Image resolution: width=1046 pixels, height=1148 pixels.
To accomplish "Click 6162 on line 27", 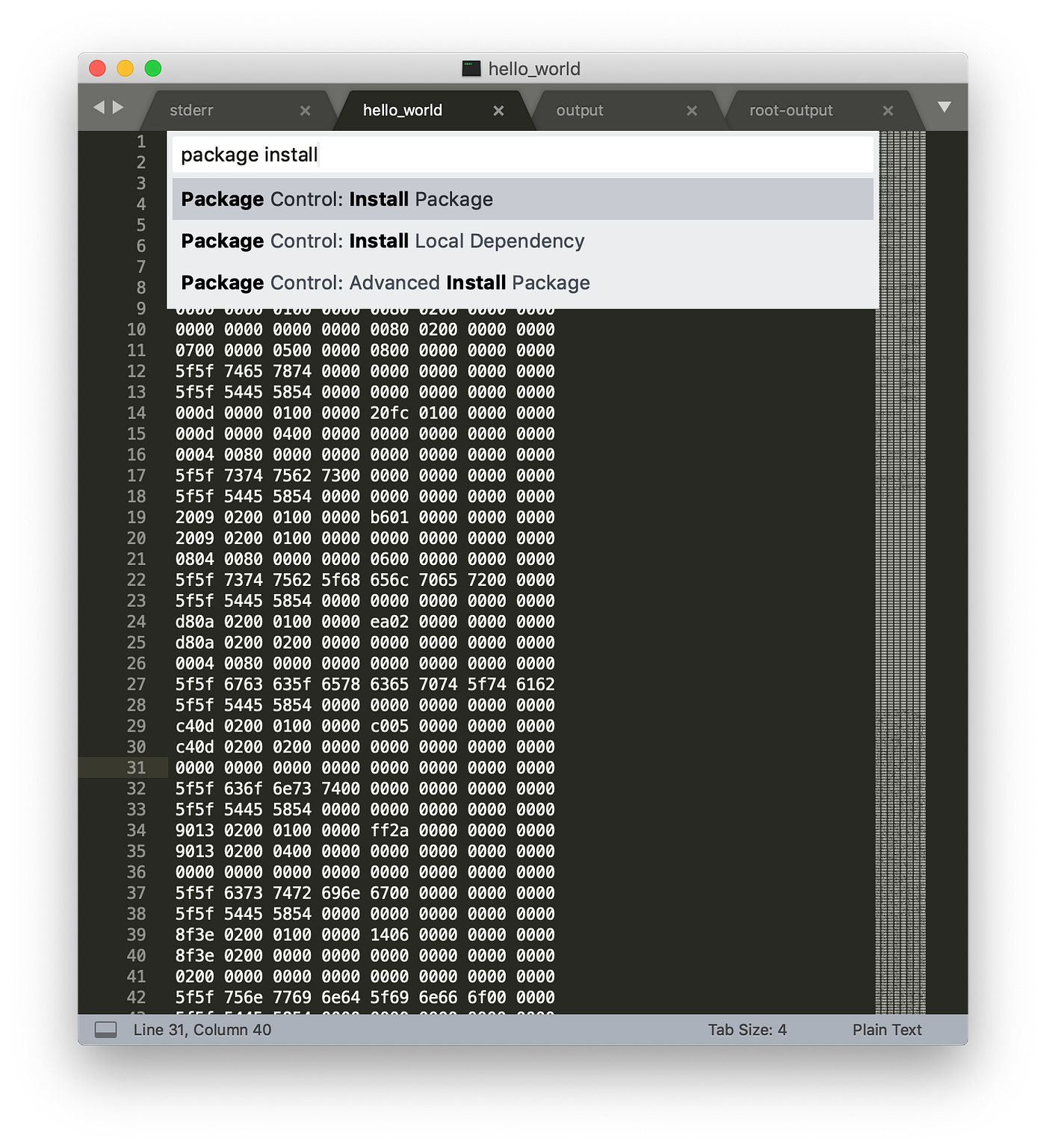I will [x=536, y=684].
